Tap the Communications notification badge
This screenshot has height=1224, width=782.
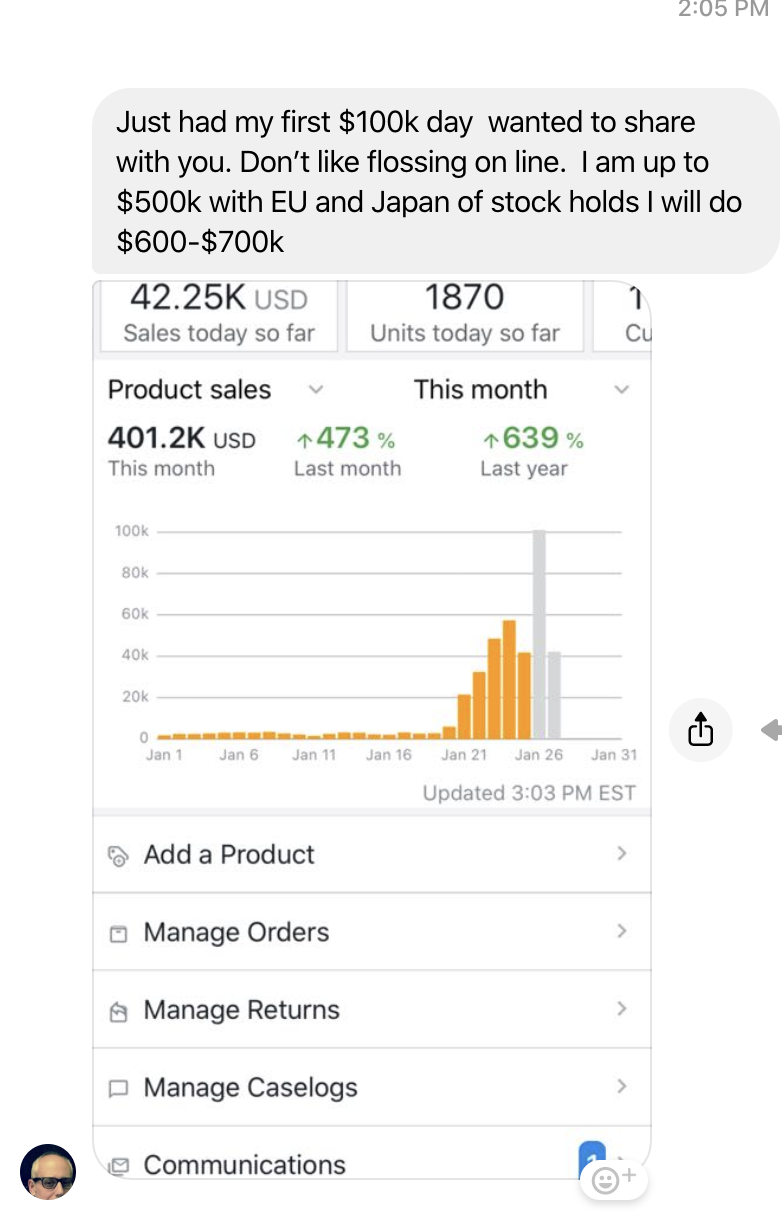592,1160
